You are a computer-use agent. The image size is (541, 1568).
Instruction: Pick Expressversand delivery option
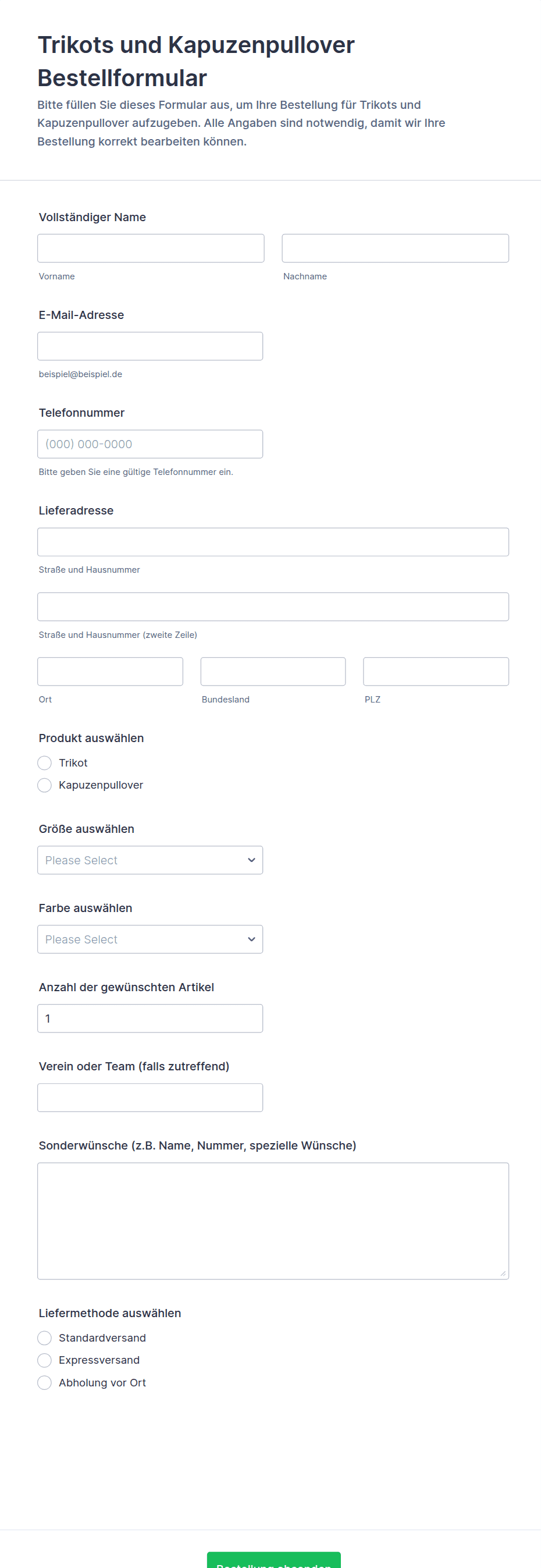(x=44, y=1360)
